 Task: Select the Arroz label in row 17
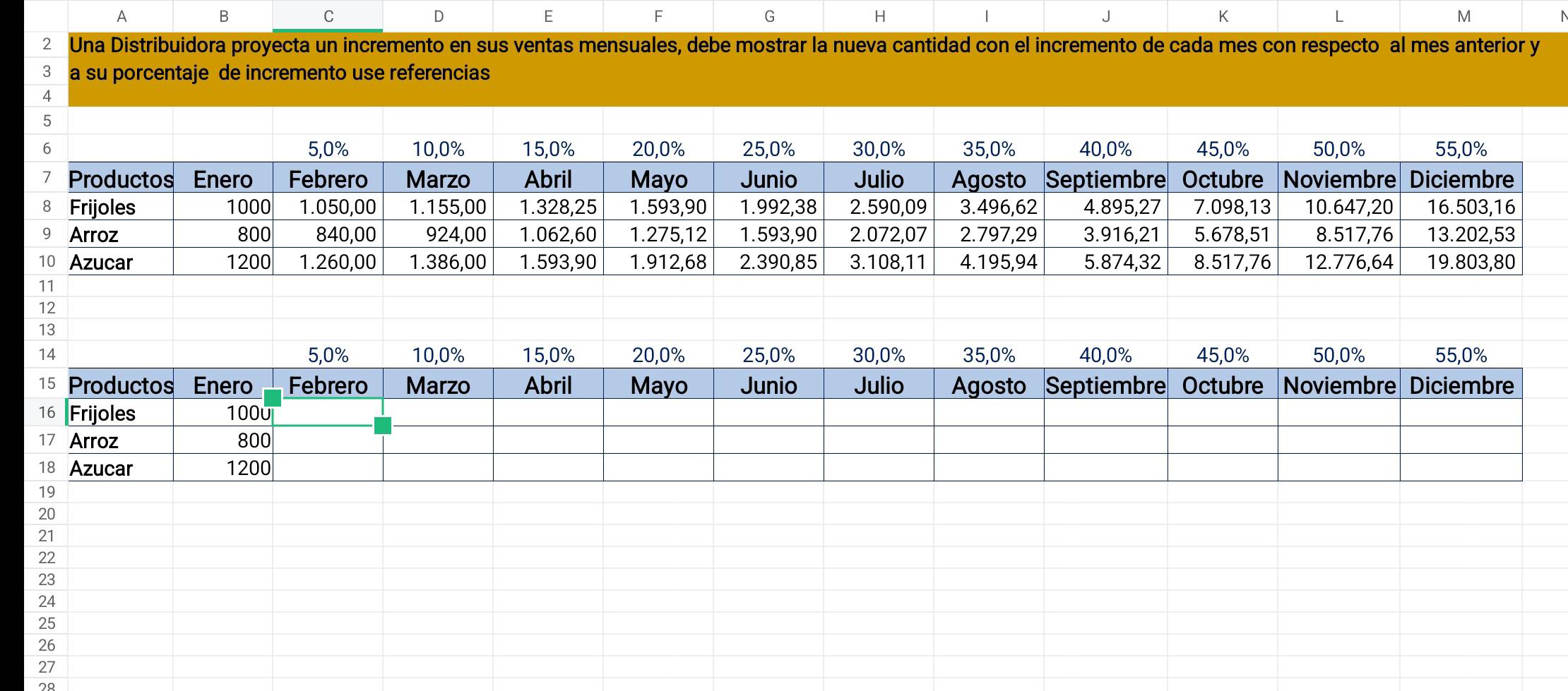121,440
